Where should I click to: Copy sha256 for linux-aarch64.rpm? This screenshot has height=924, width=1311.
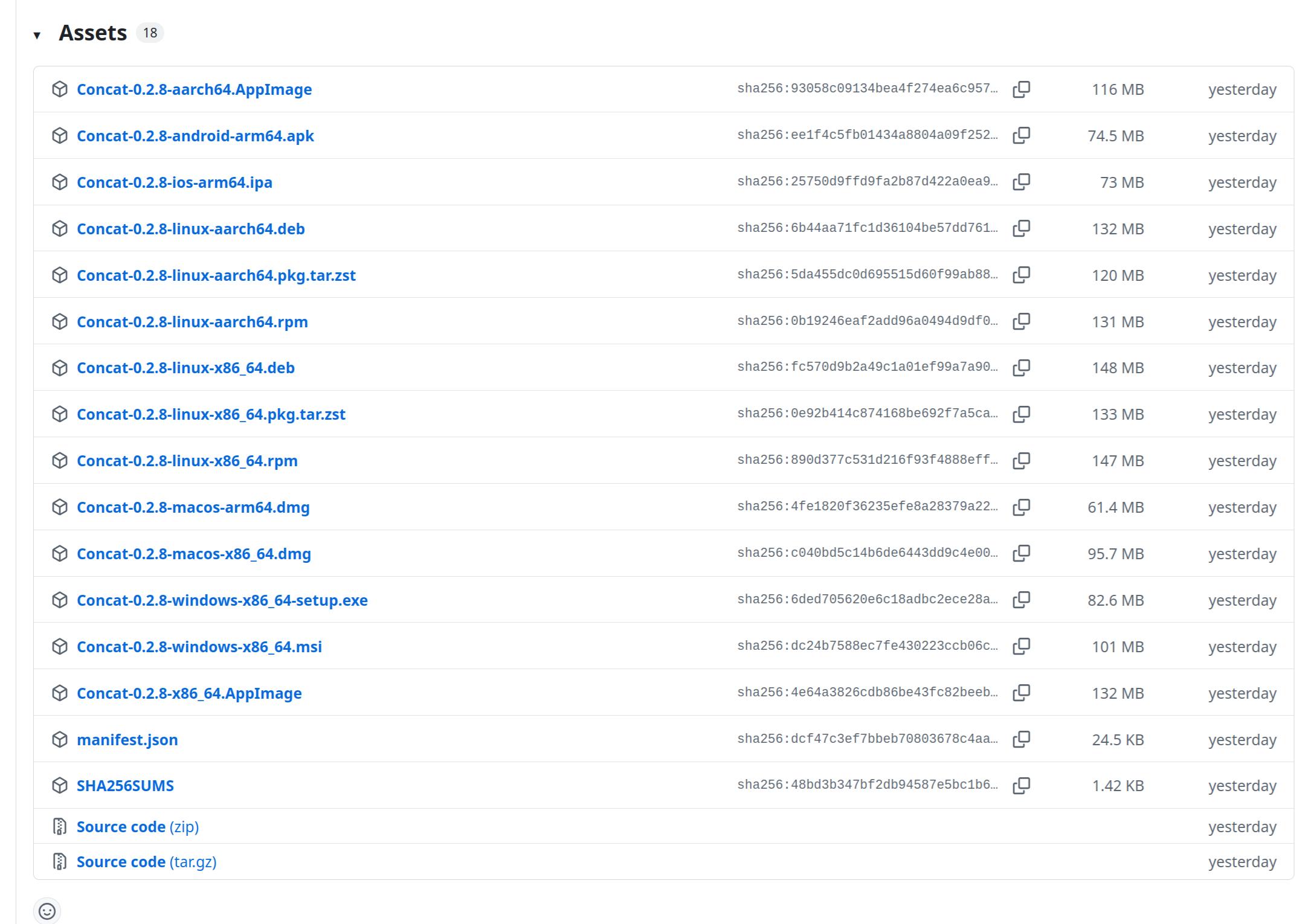pyautogui.click(x=1021, y=321)
